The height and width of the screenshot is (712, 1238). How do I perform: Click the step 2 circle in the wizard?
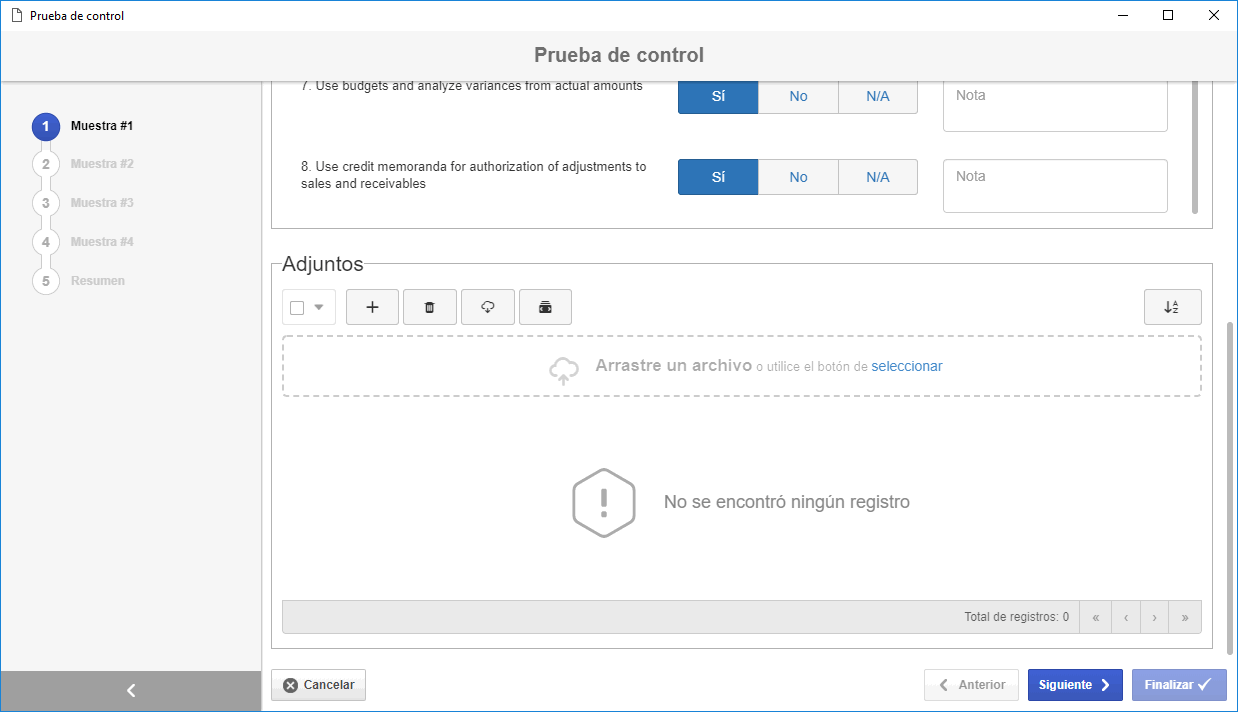click(46, 164)
